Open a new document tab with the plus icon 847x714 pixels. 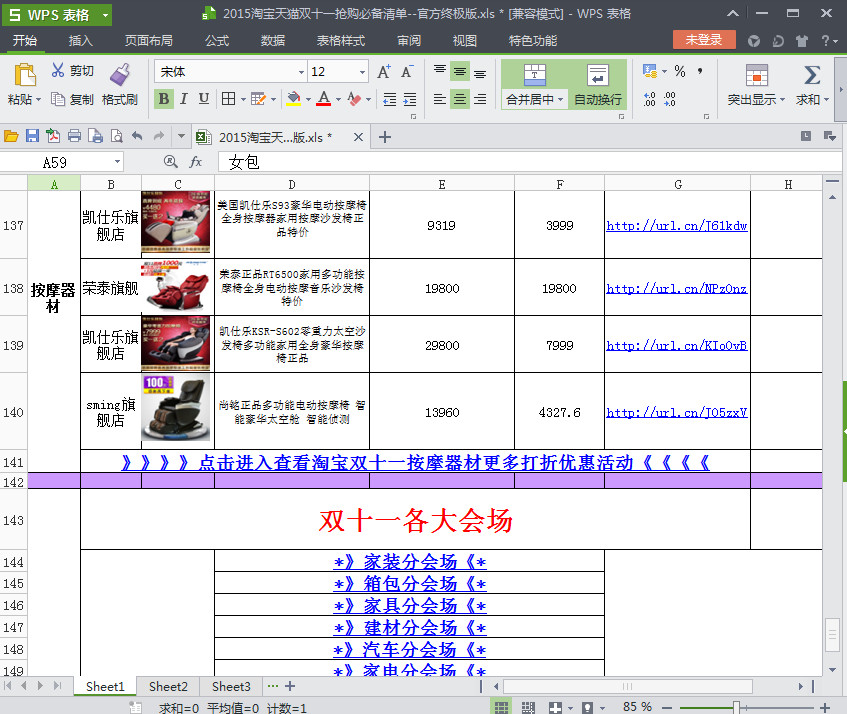385,137
